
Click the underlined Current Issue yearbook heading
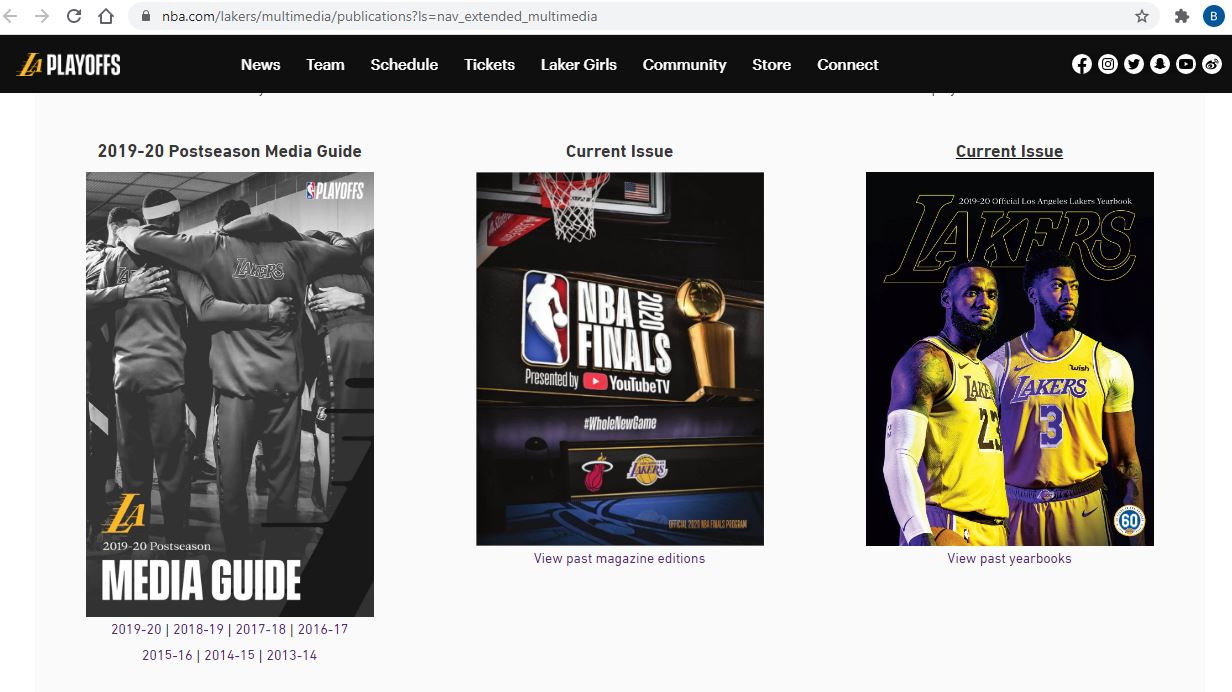pyautogui.click(x=1009, y=152)
